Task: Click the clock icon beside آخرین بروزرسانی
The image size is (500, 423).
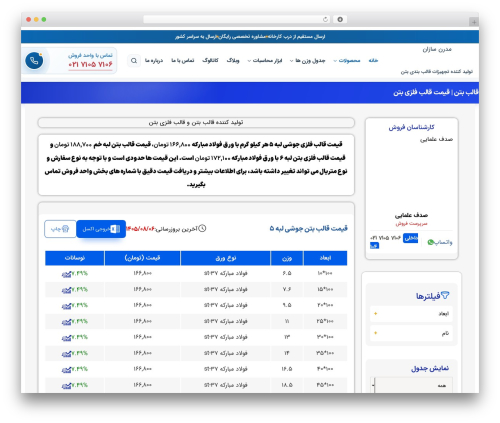Action: pos(202,228)
